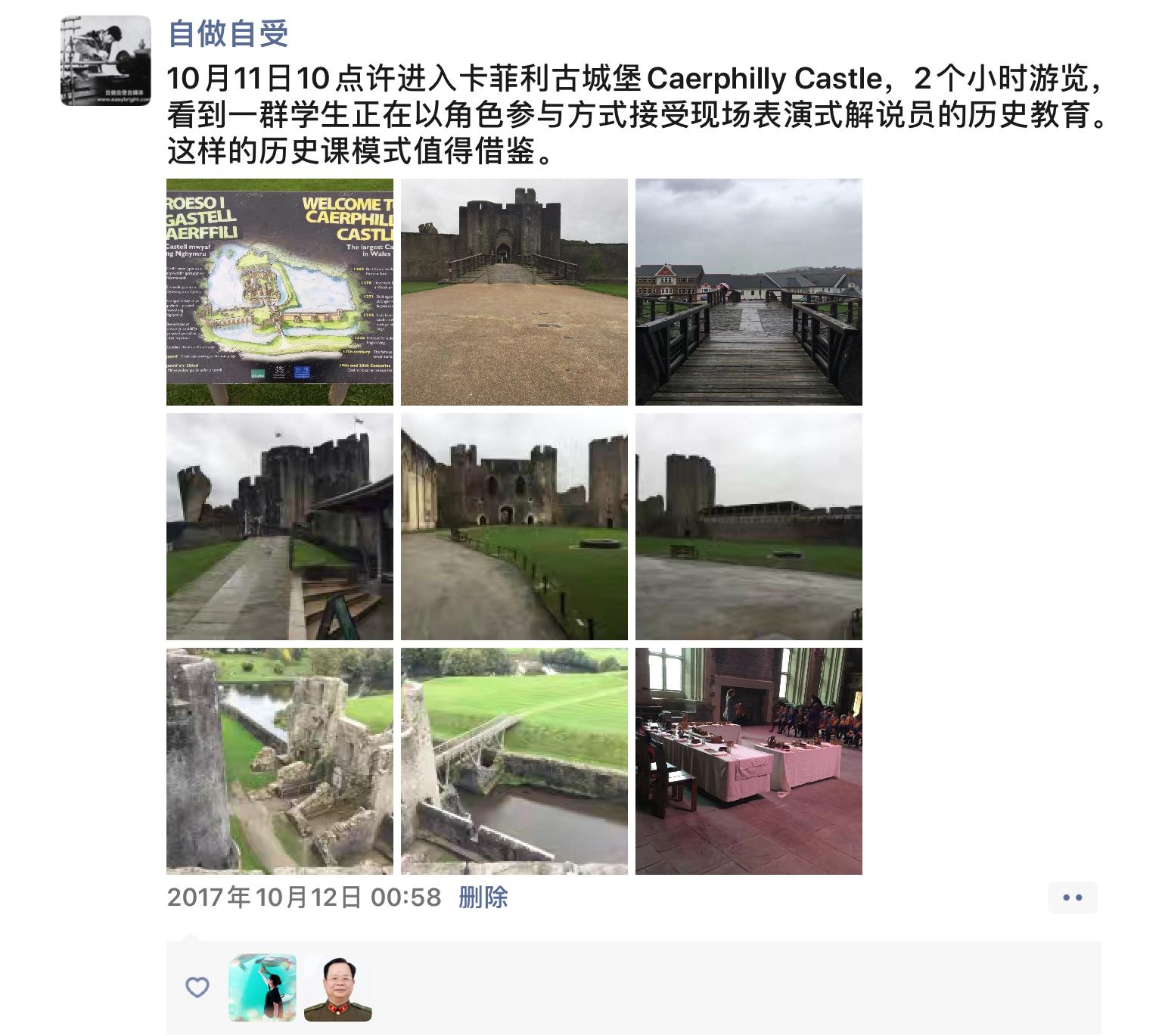This screenshot has width=1162, height=1036.
Task: Open the 自做自受 username link
Action: click(228, 33)
